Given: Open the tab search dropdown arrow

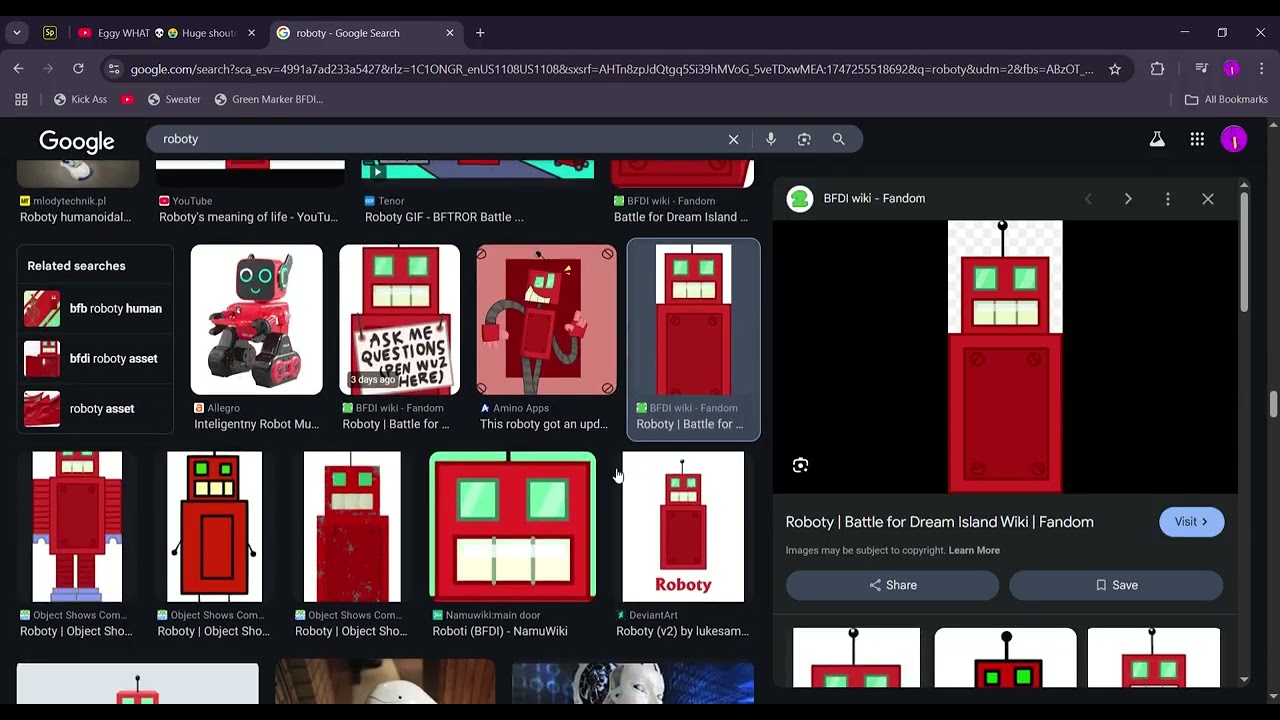Looking at the screenshot, I should tap(17, 33).
